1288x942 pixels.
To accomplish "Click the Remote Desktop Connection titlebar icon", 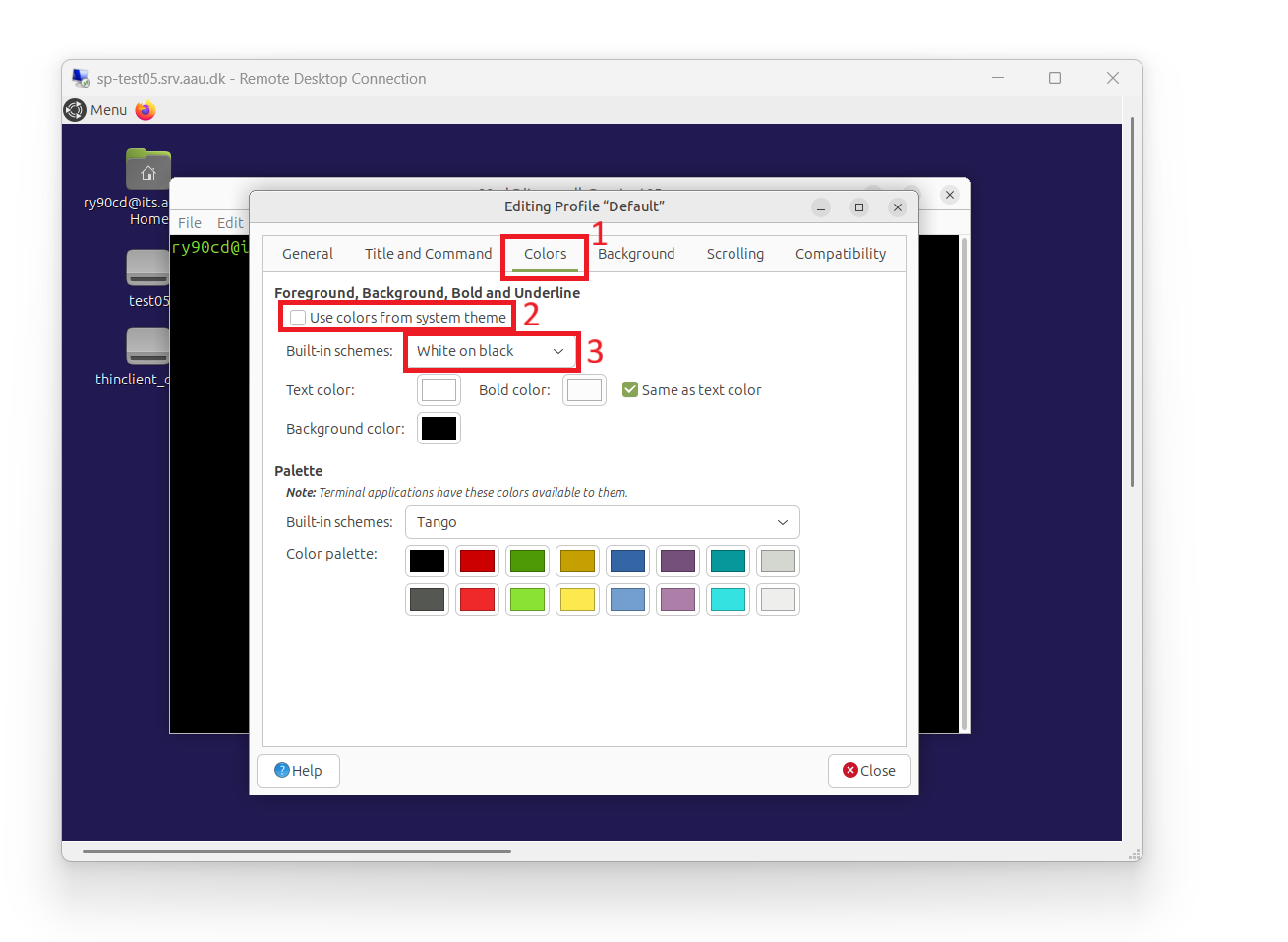I will coord(80,77).
